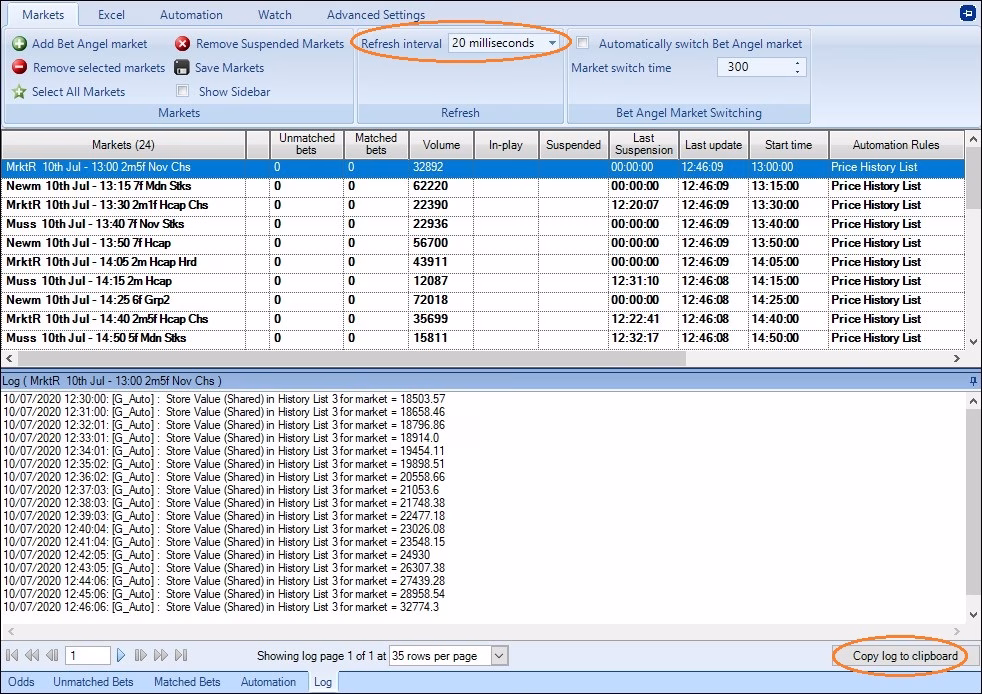982x694 pixels.
Task: Switch to the Unmatched Bets bottom tab
Action: [93, 681]
